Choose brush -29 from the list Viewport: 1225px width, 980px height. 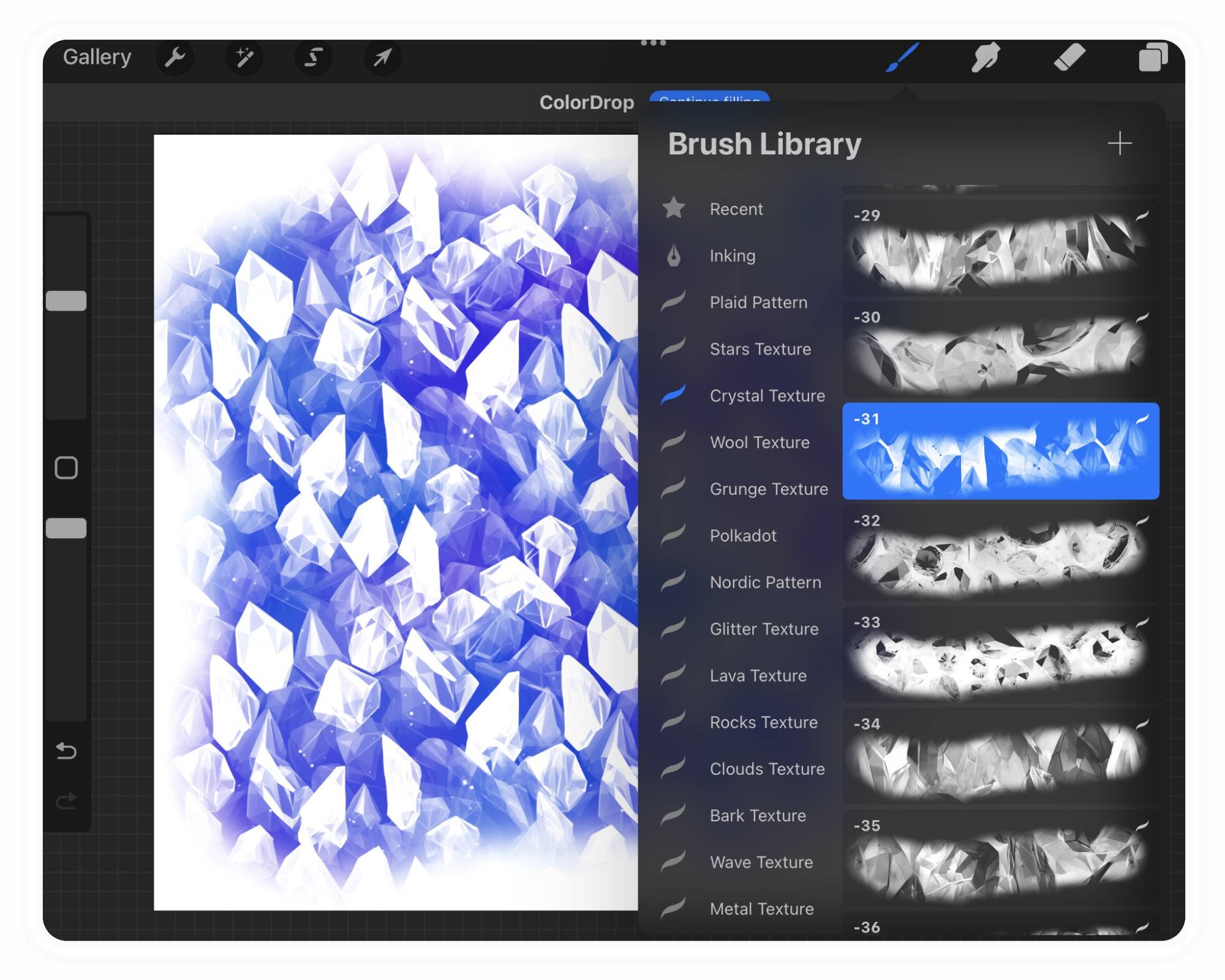point(1001,247)
